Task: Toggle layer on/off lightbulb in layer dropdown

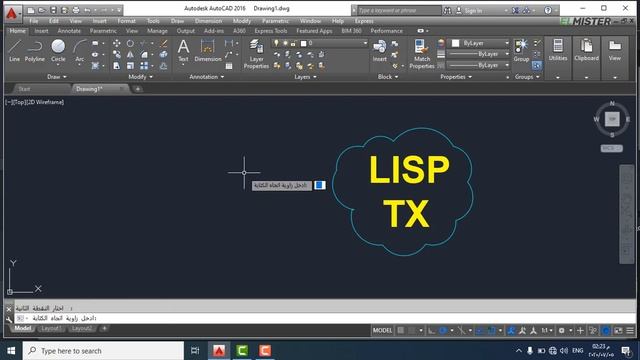Action: [x=276, y=43]
